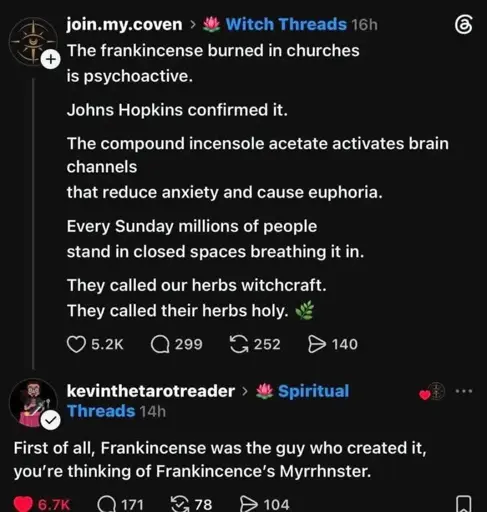Bookmark kevinthetarotreader's reply
Viewport: 487px width, 512px height.
(463, 504)
